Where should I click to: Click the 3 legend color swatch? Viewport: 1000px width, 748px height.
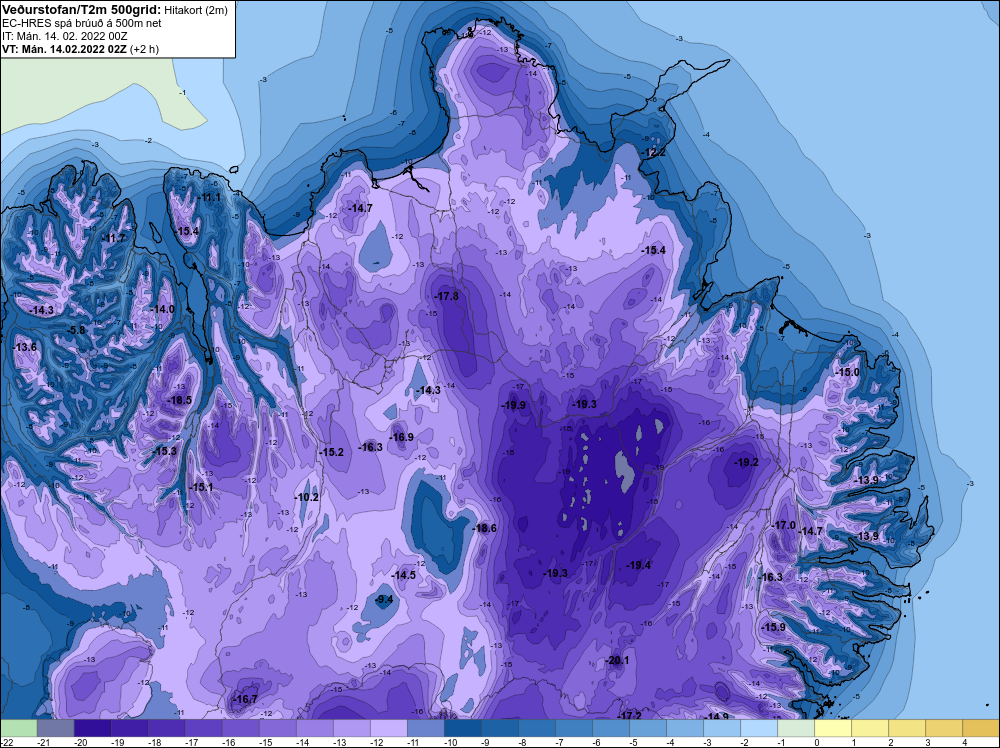click(x=943, y=728)
